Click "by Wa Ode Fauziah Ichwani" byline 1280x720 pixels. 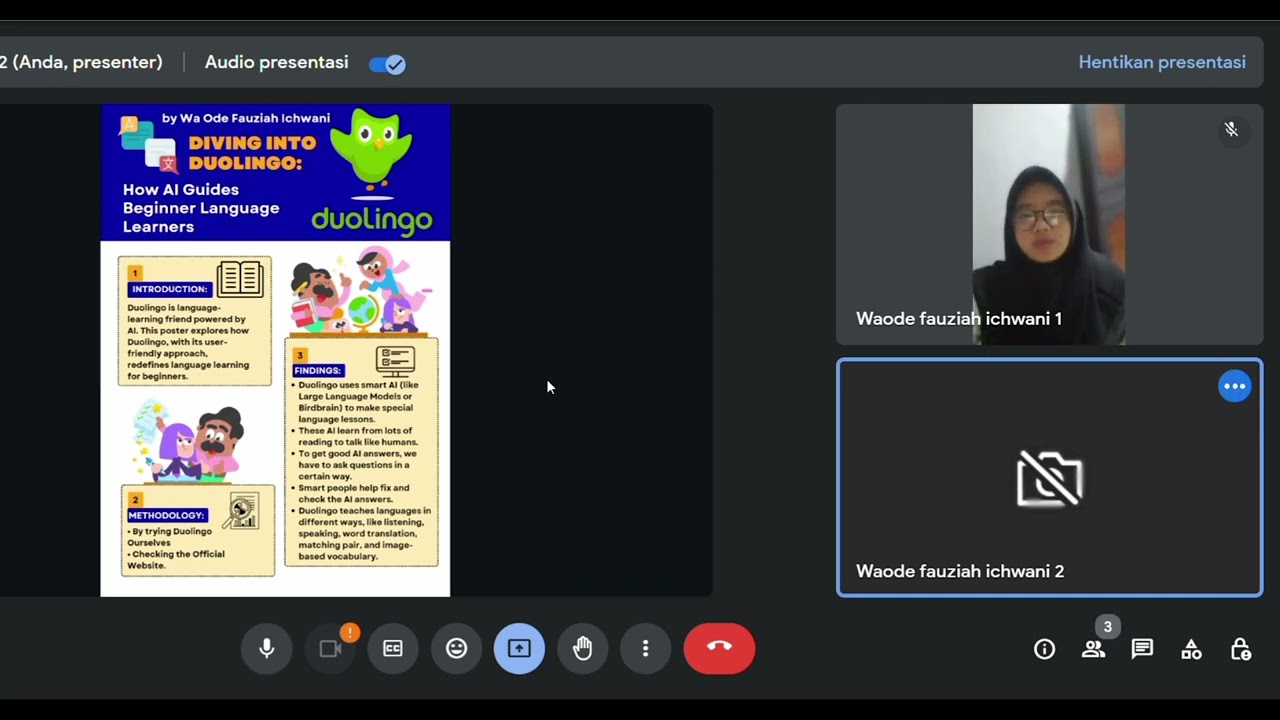(x=246, y=118)
